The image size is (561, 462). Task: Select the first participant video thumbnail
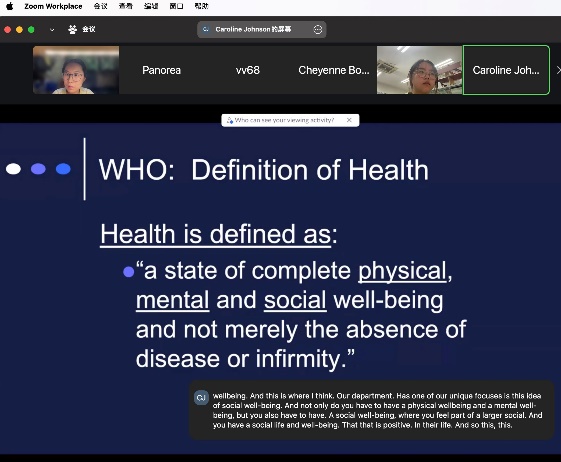(x=76, y=70)
